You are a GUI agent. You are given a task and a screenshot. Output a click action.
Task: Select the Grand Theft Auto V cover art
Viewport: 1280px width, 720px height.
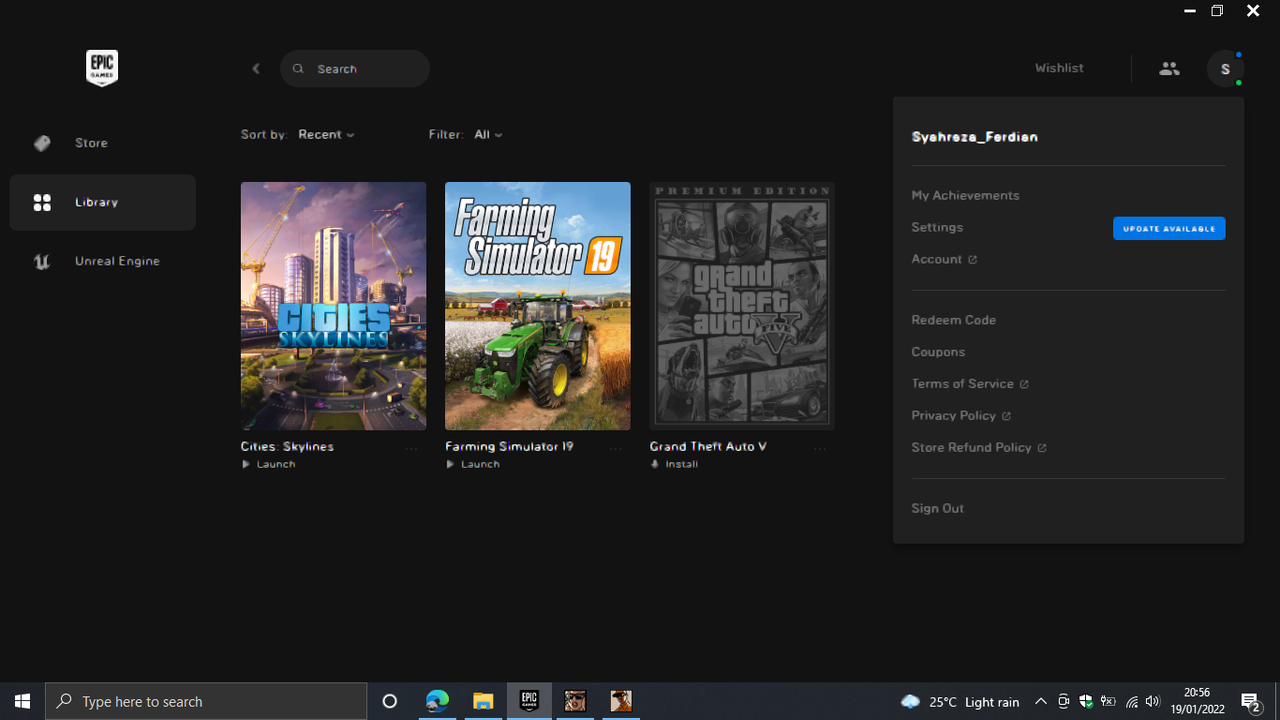click(x=742, y=306)
